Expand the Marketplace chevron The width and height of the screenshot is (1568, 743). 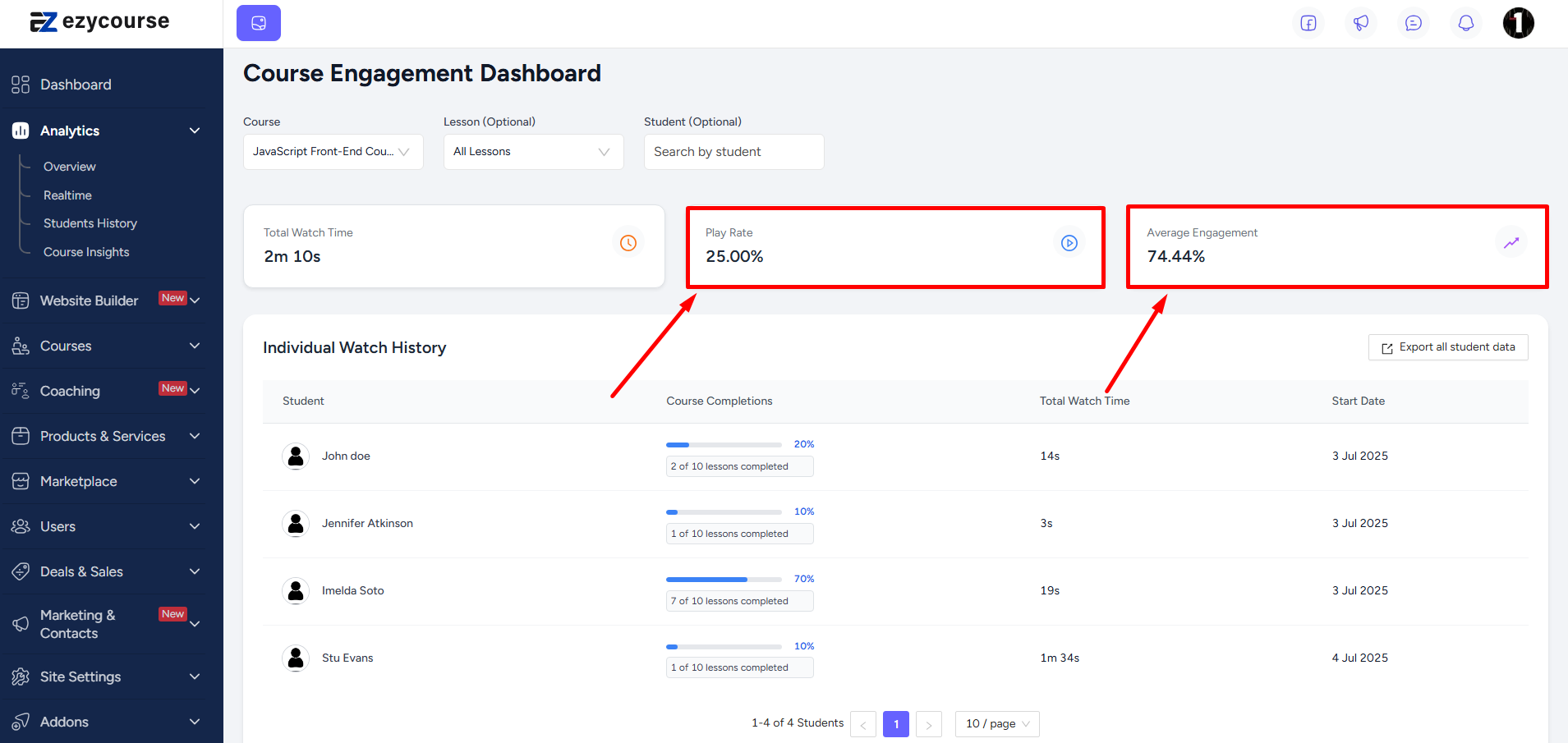[195, 481]
